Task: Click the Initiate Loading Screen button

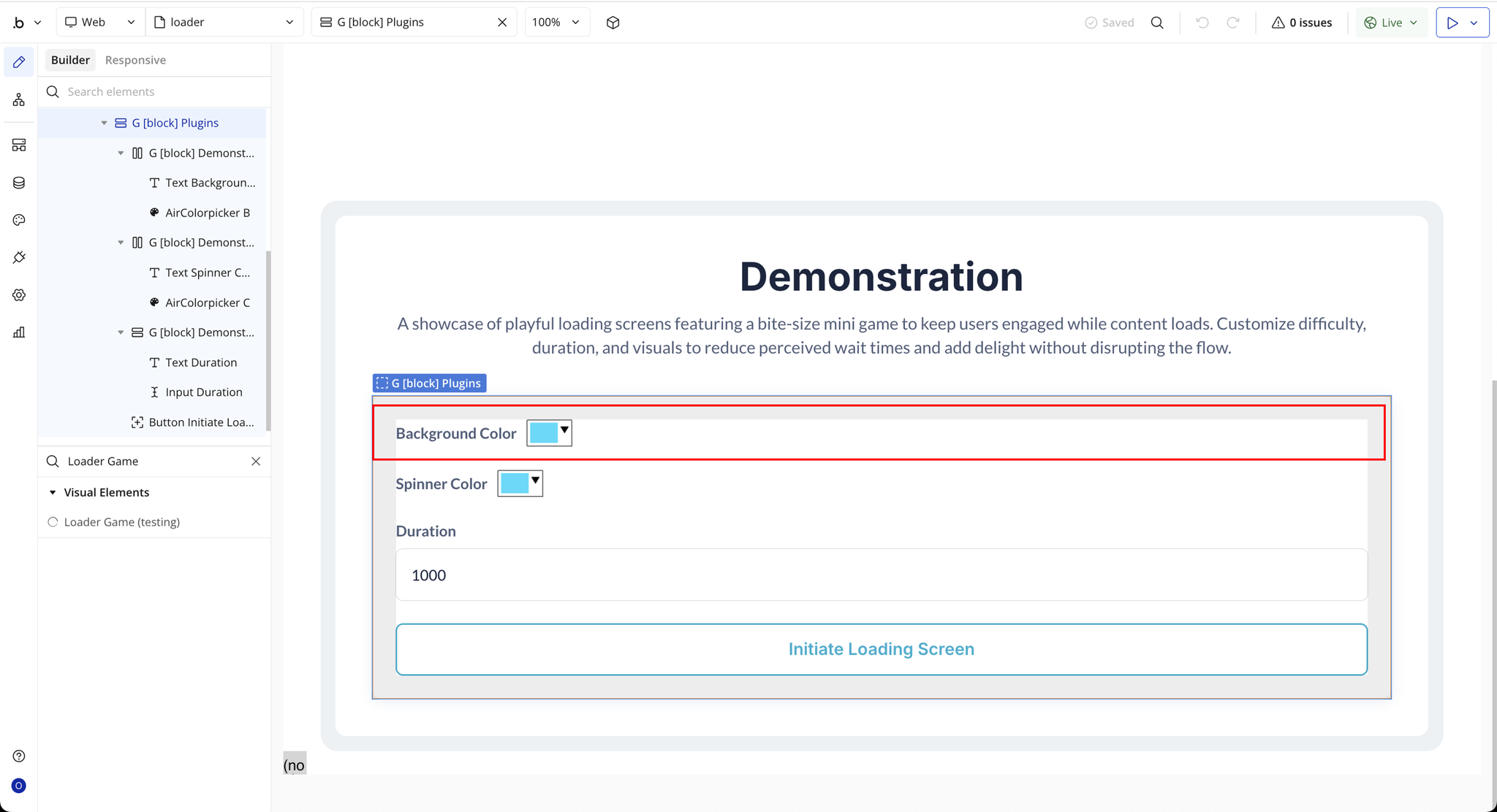Action: tap(881, 649)
